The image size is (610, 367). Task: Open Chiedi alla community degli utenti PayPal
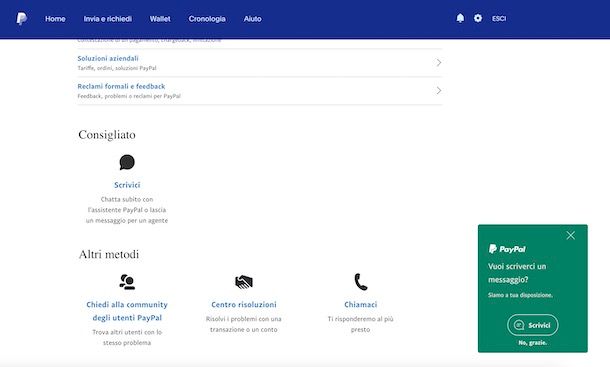(127, 311)
